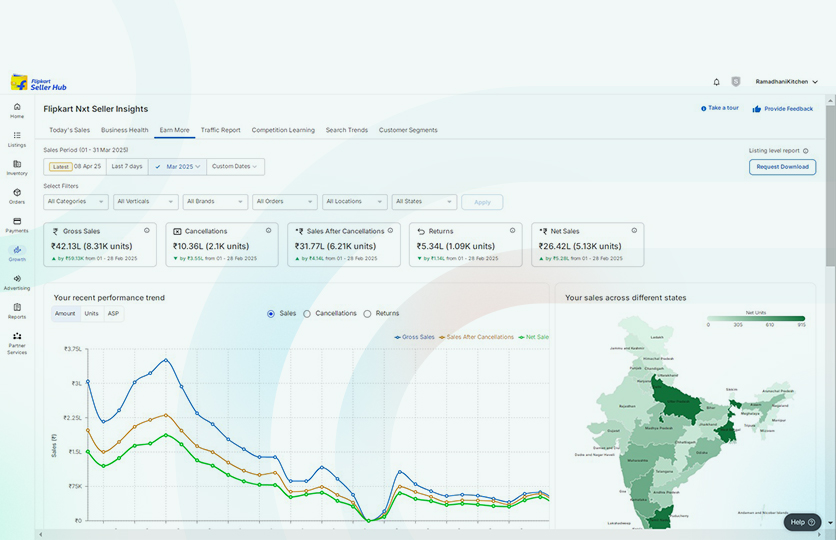Click the Request Download button
The width and height of the screenshot is (836, 540).
(x=782, y=167)
